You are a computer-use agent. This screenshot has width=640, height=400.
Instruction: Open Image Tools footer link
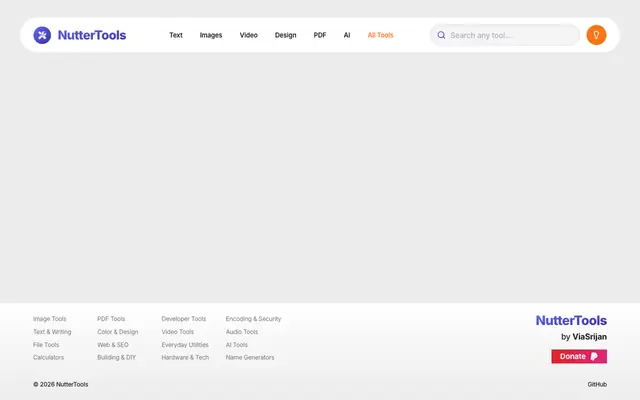coord(49,319)
